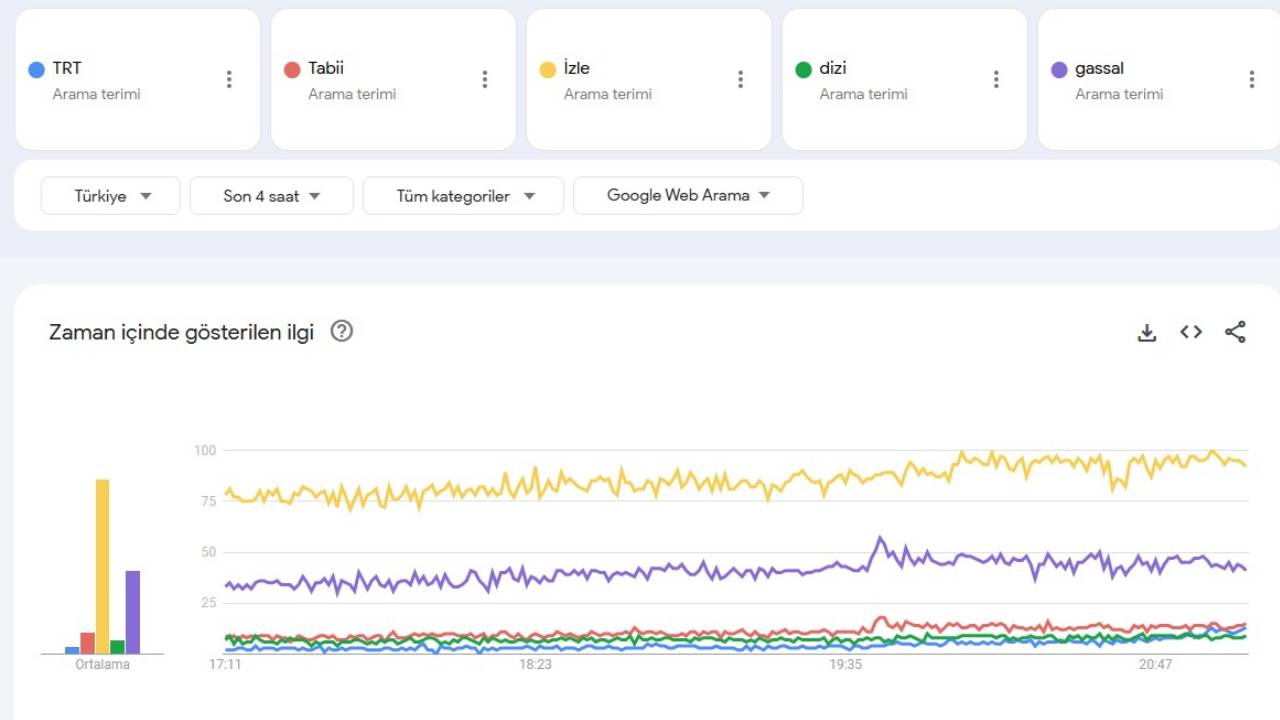Click the Zaman içinde gösterilen ilgi heading
This screenshot has height=720, width=1280.
coord(181,332)
